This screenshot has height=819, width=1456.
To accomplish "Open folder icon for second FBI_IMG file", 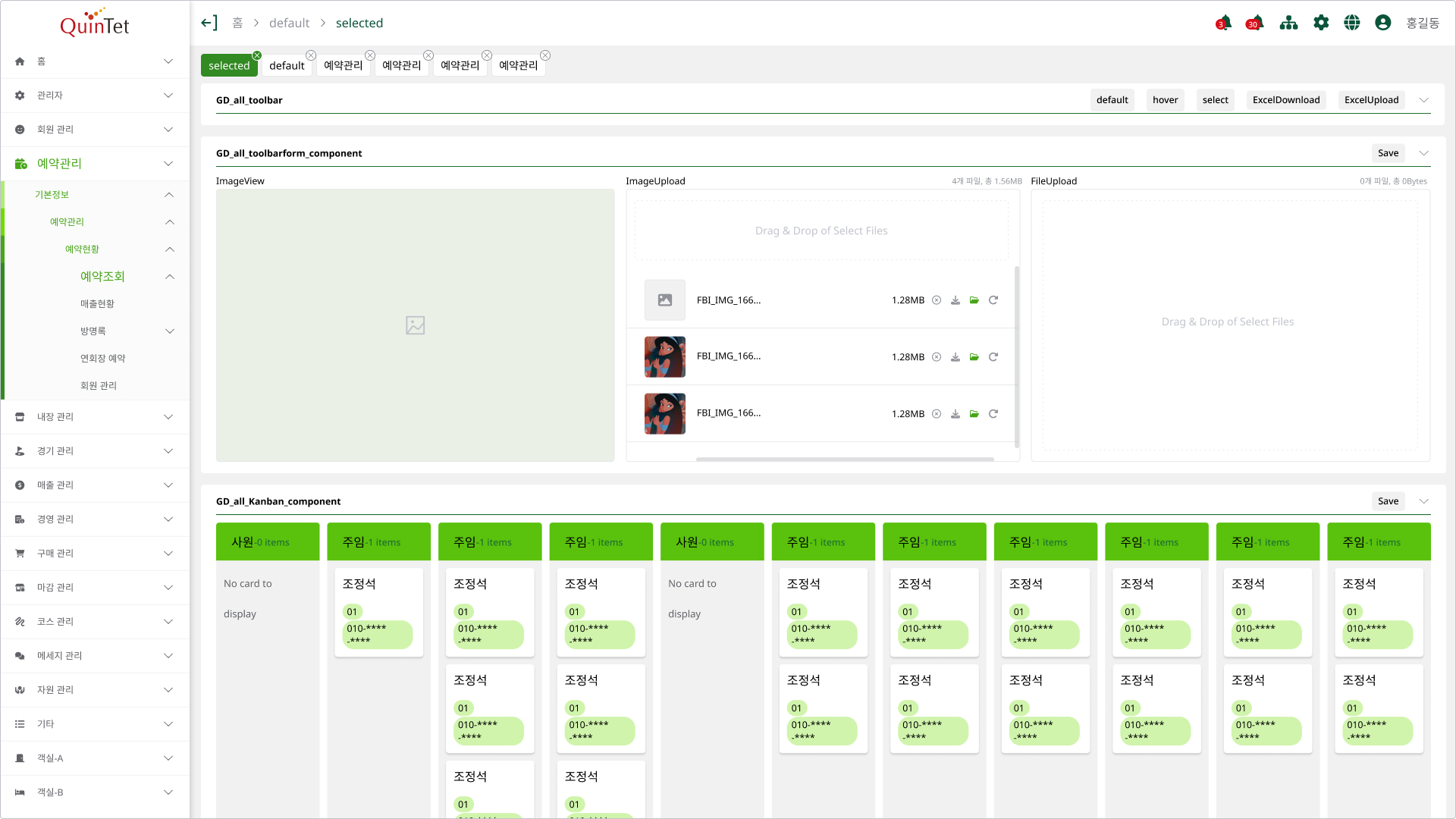I will (x=974, y=357).
